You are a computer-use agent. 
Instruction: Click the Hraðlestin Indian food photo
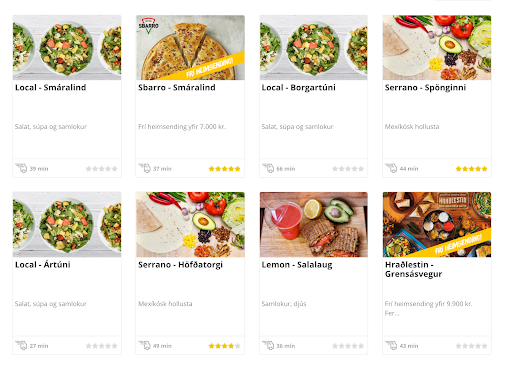(437, 225)
